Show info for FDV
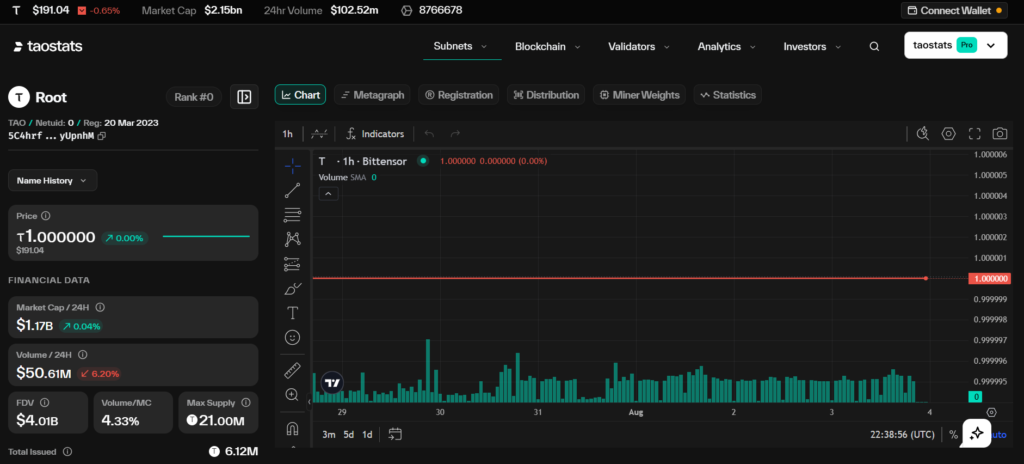The image size is (1024, 464). (x=44, y=403)
